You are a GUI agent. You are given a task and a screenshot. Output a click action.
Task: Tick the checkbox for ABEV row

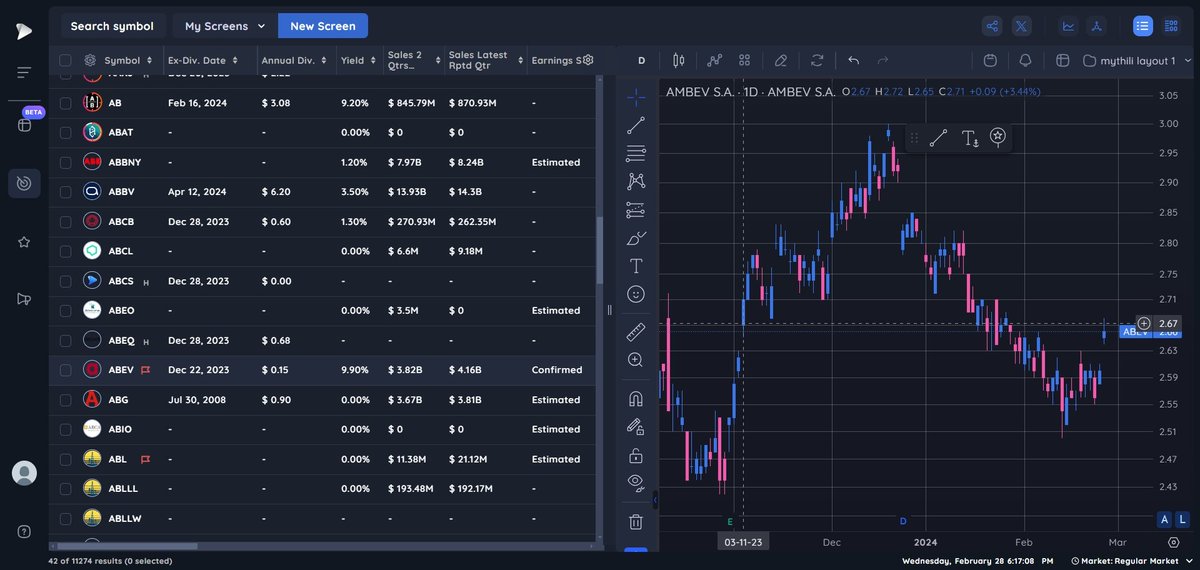click(65, 370)
